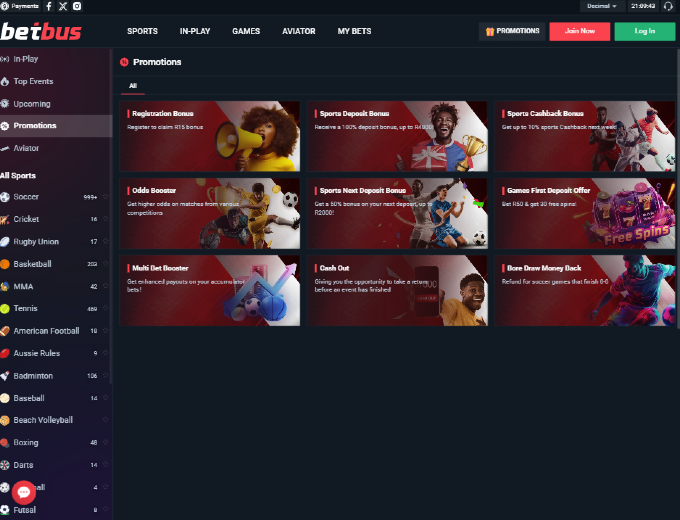Click the Aussie Rules icon
The height and width of the screenshot is (520, 680).
click(5, 353)
